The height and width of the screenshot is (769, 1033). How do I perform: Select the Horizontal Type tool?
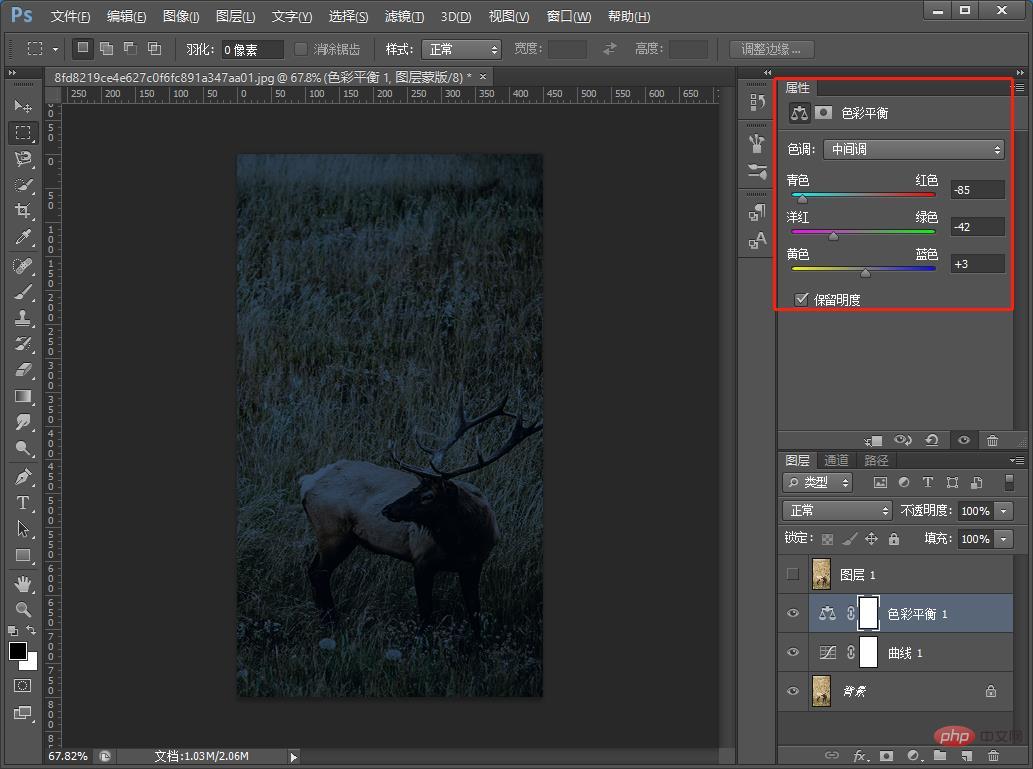23,503
